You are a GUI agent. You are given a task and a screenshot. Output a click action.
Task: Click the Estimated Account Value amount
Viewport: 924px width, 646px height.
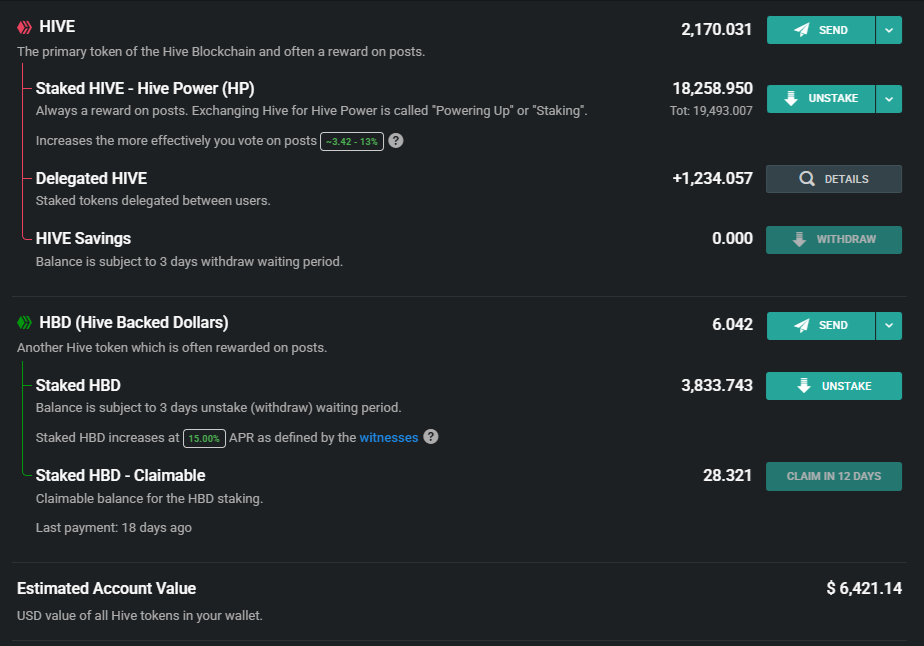[x=864, y=589]
